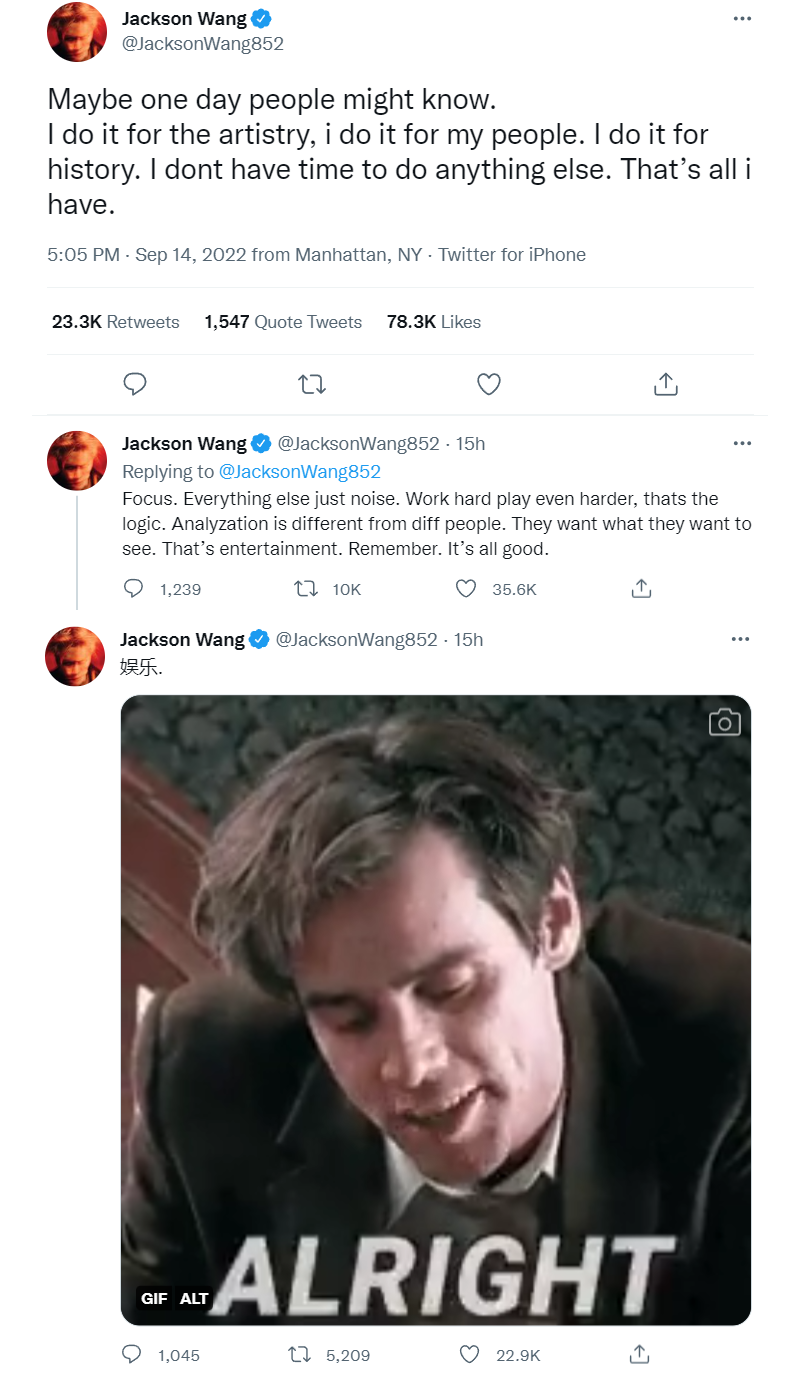Reply to the GIF tweet
The height and width of the screenshot is (1374, 800).
tap(132, 1355)
